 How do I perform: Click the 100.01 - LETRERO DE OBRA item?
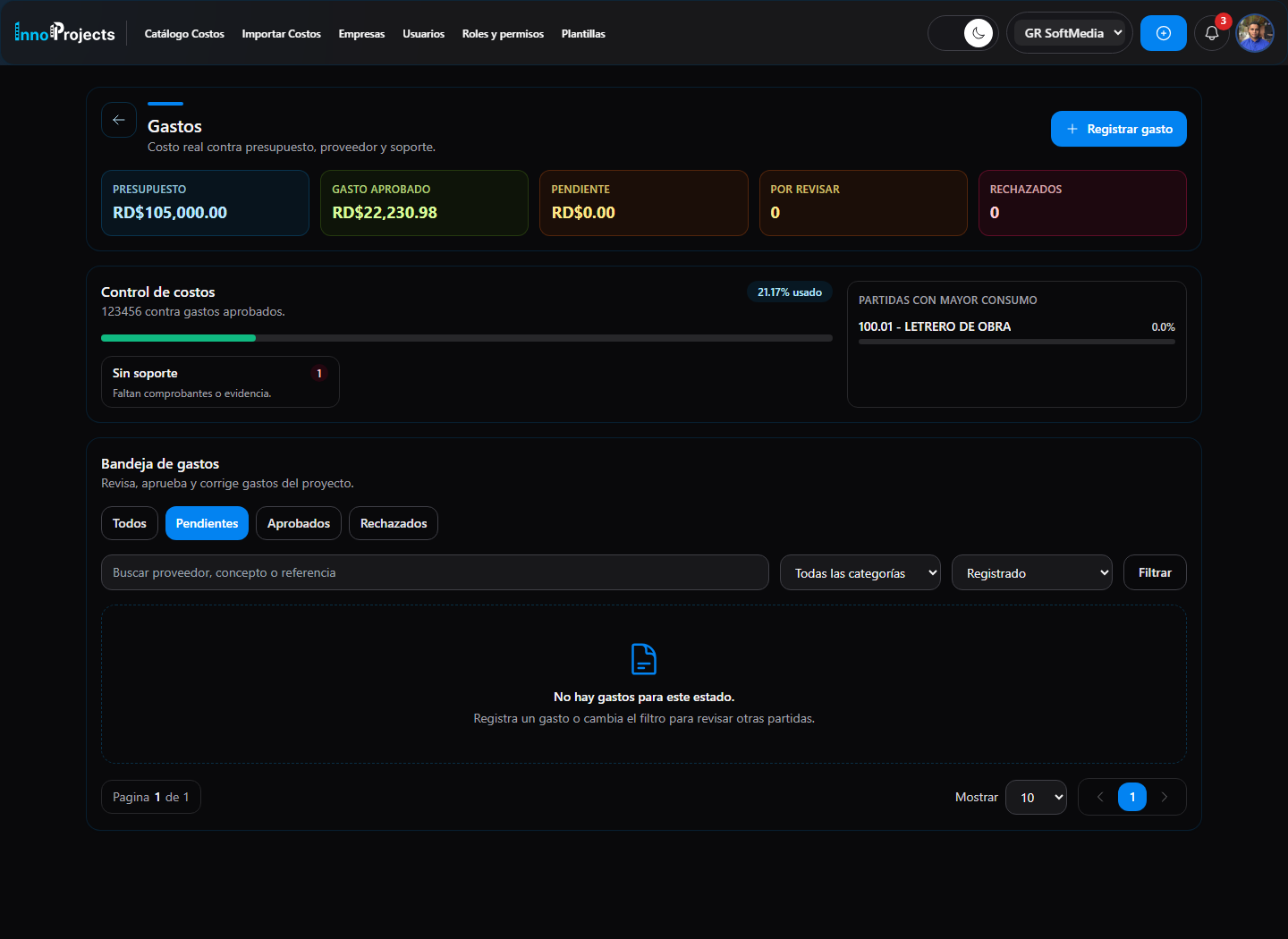tap(935, 326)
